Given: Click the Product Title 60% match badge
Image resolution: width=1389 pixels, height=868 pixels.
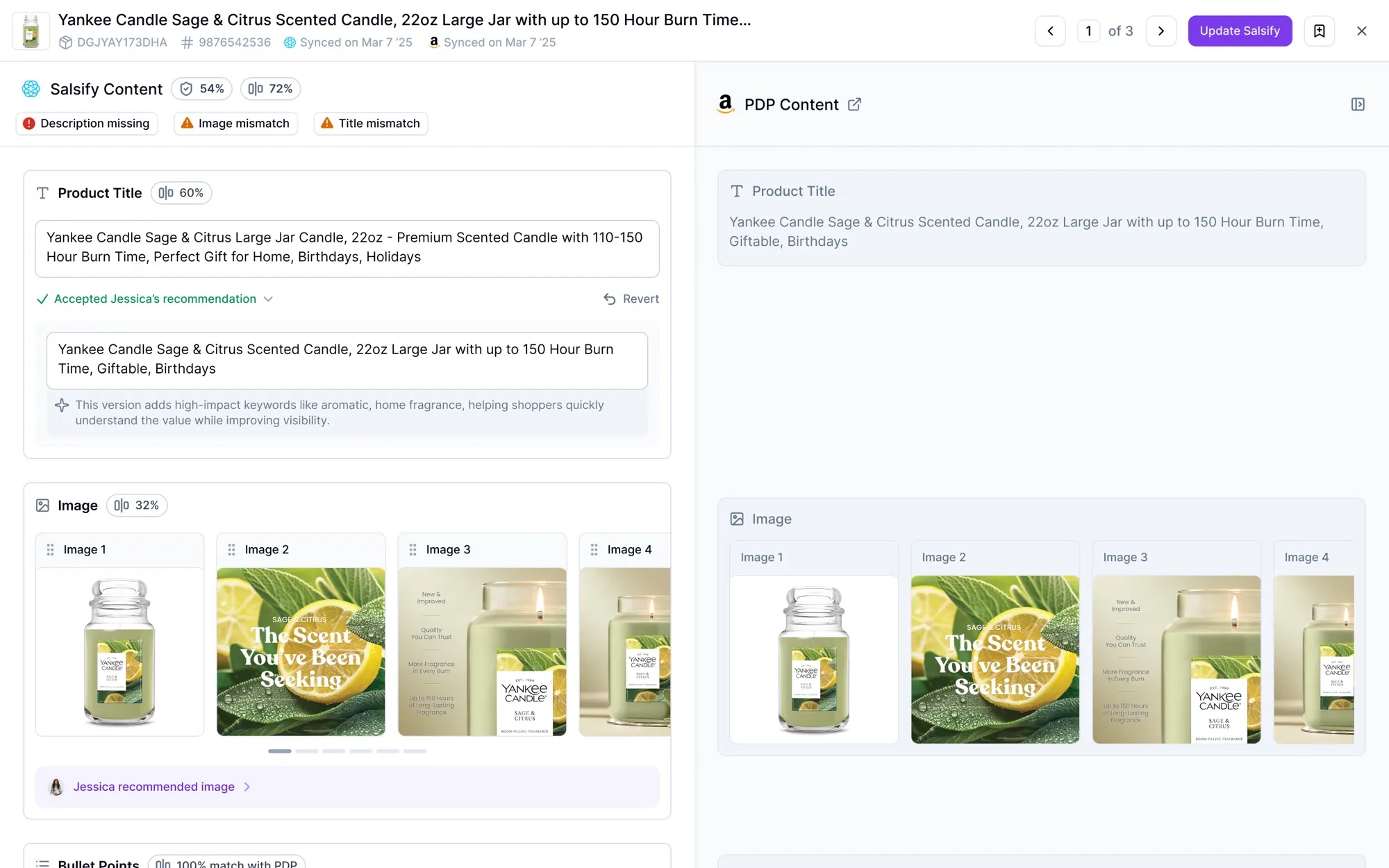Looking at the screenshot, I should coord(181,193).
